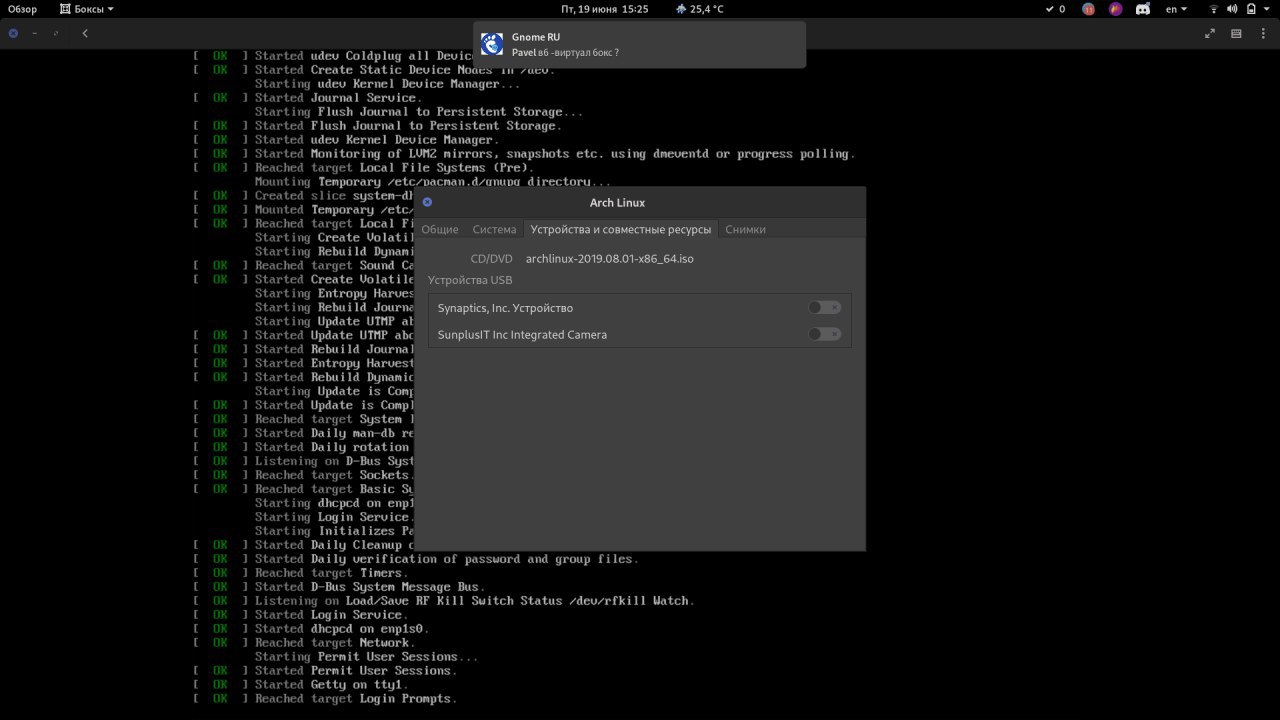Restore the Boxes window with the titlebar icon

[56, 33]
